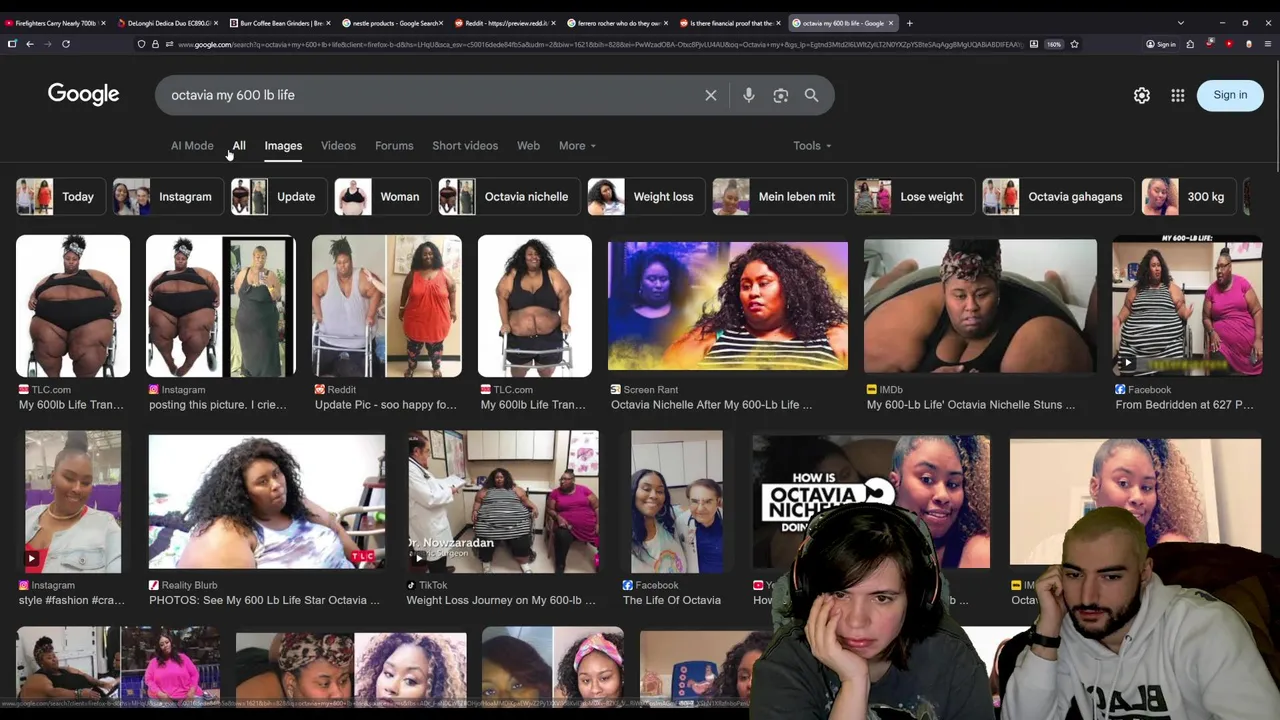This screenshot has width=1280, height=720.
Task: Click the browser toolbar Sign in account button
Action: (1162, 44)
